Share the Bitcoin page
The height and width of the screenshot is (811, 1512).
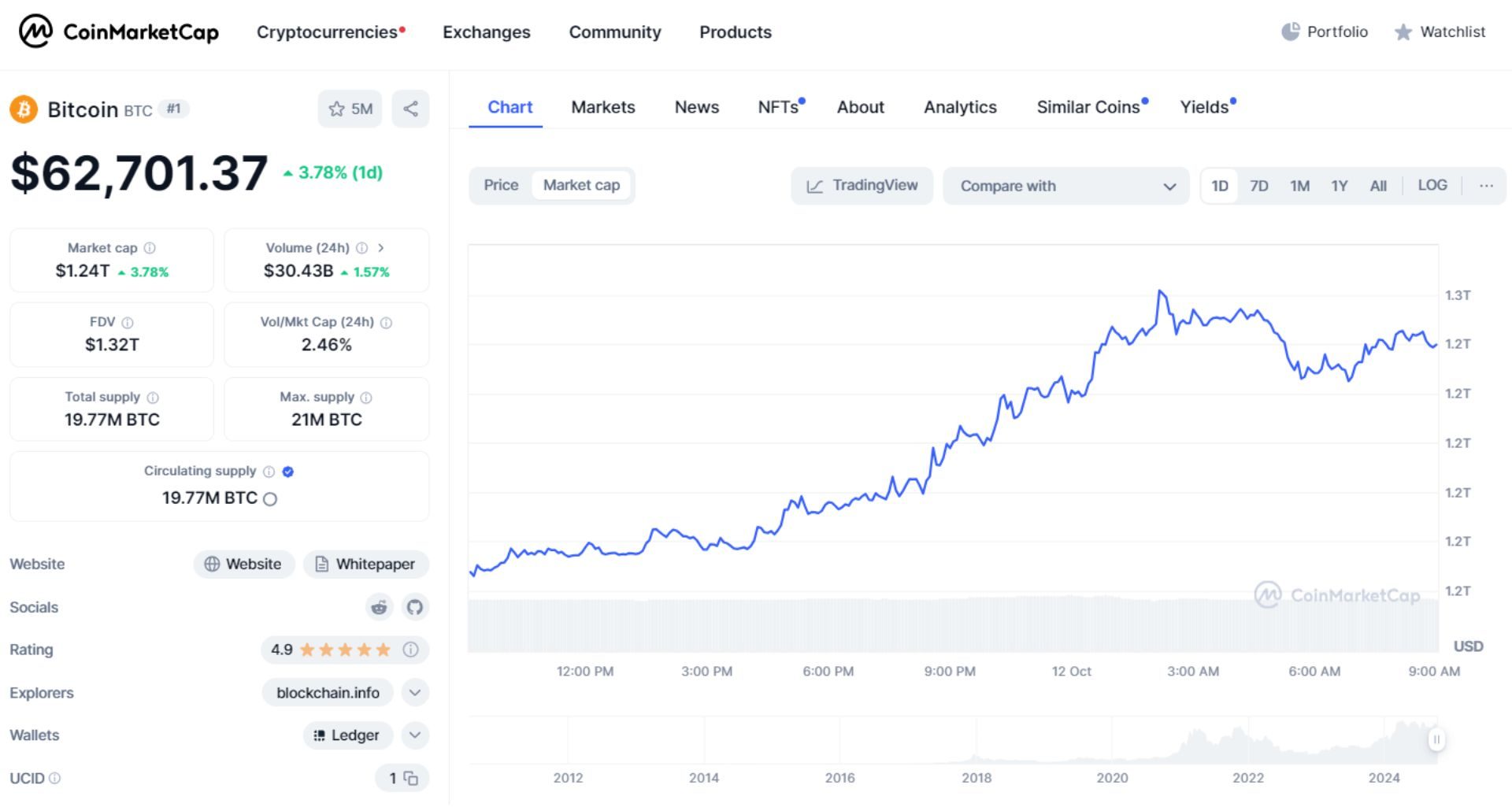tap(410, 109)
